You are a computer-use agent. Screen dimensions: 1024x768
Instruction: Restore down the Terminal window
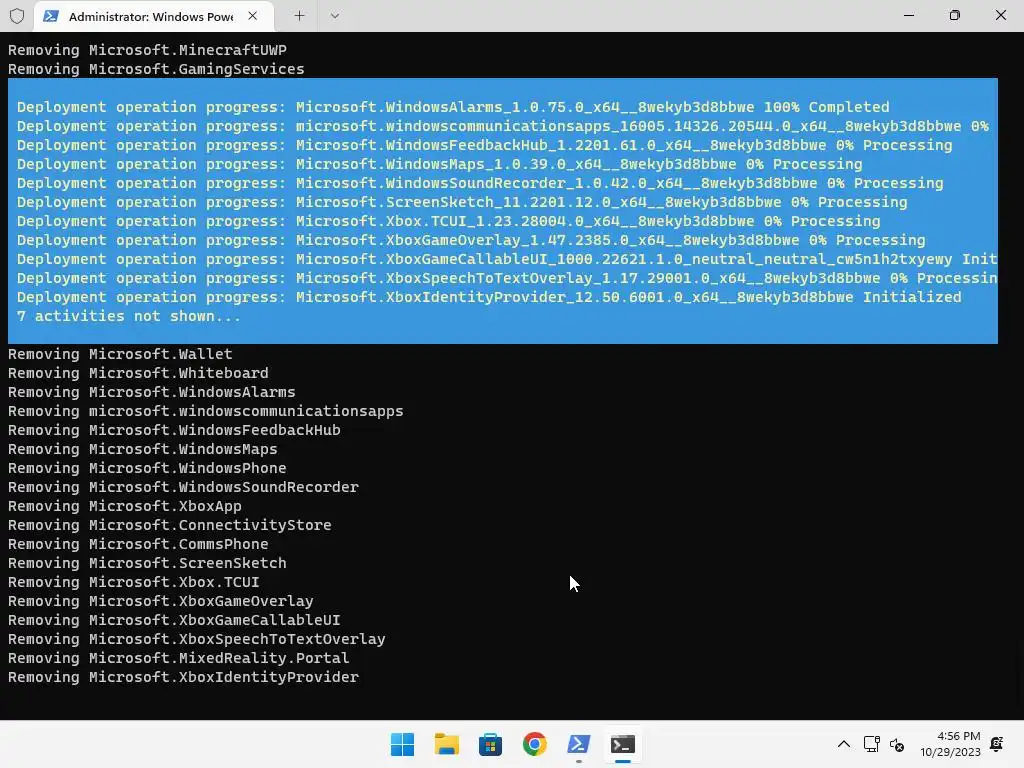coord(955,16)
